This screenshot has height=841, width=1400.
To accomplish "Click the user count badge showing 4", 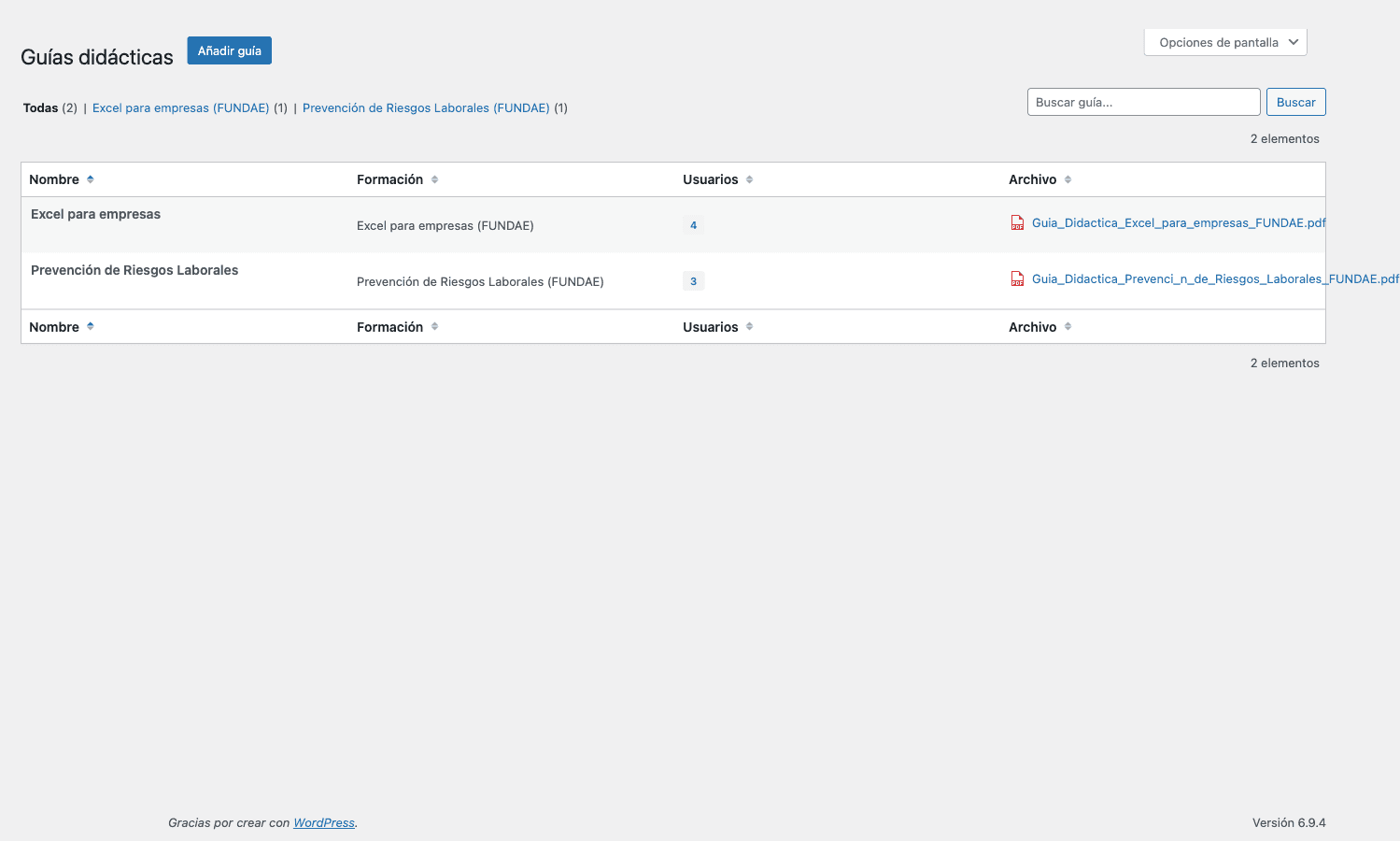I will pos(693,225).
